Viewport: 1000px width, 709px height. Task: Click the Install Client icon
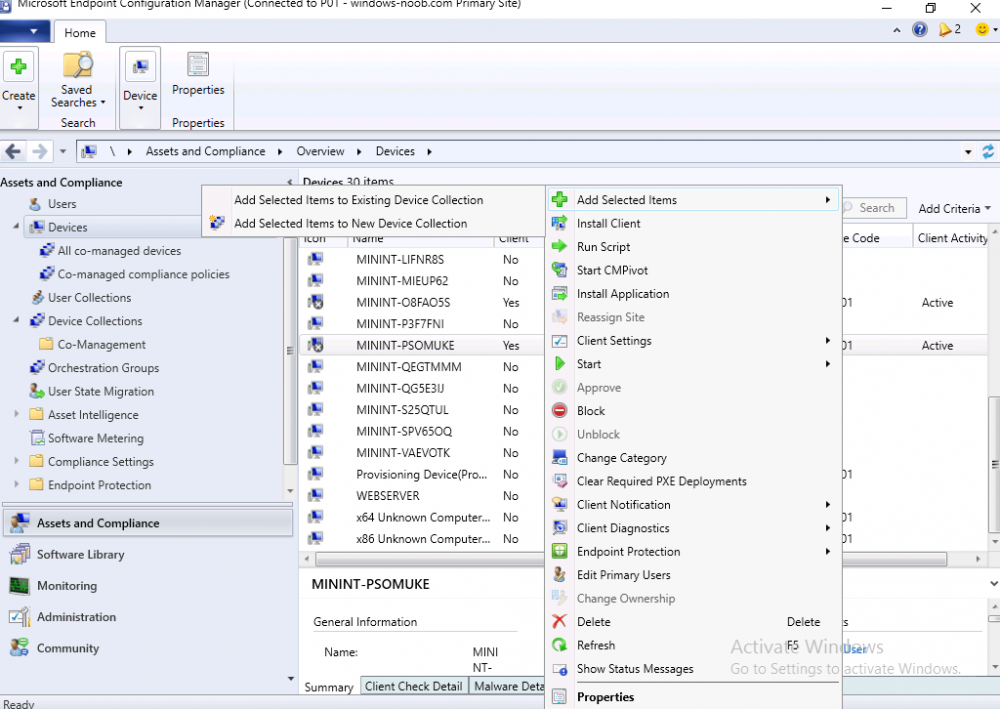[x=559, y=223]
